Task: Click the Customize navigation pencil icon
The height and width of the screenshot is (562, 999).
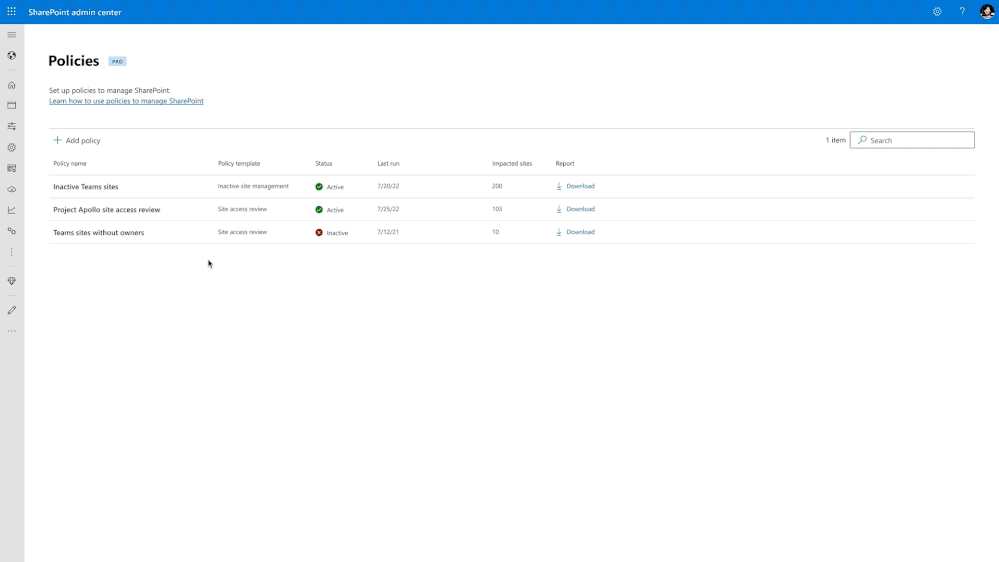Action: [x=11, y=310]
